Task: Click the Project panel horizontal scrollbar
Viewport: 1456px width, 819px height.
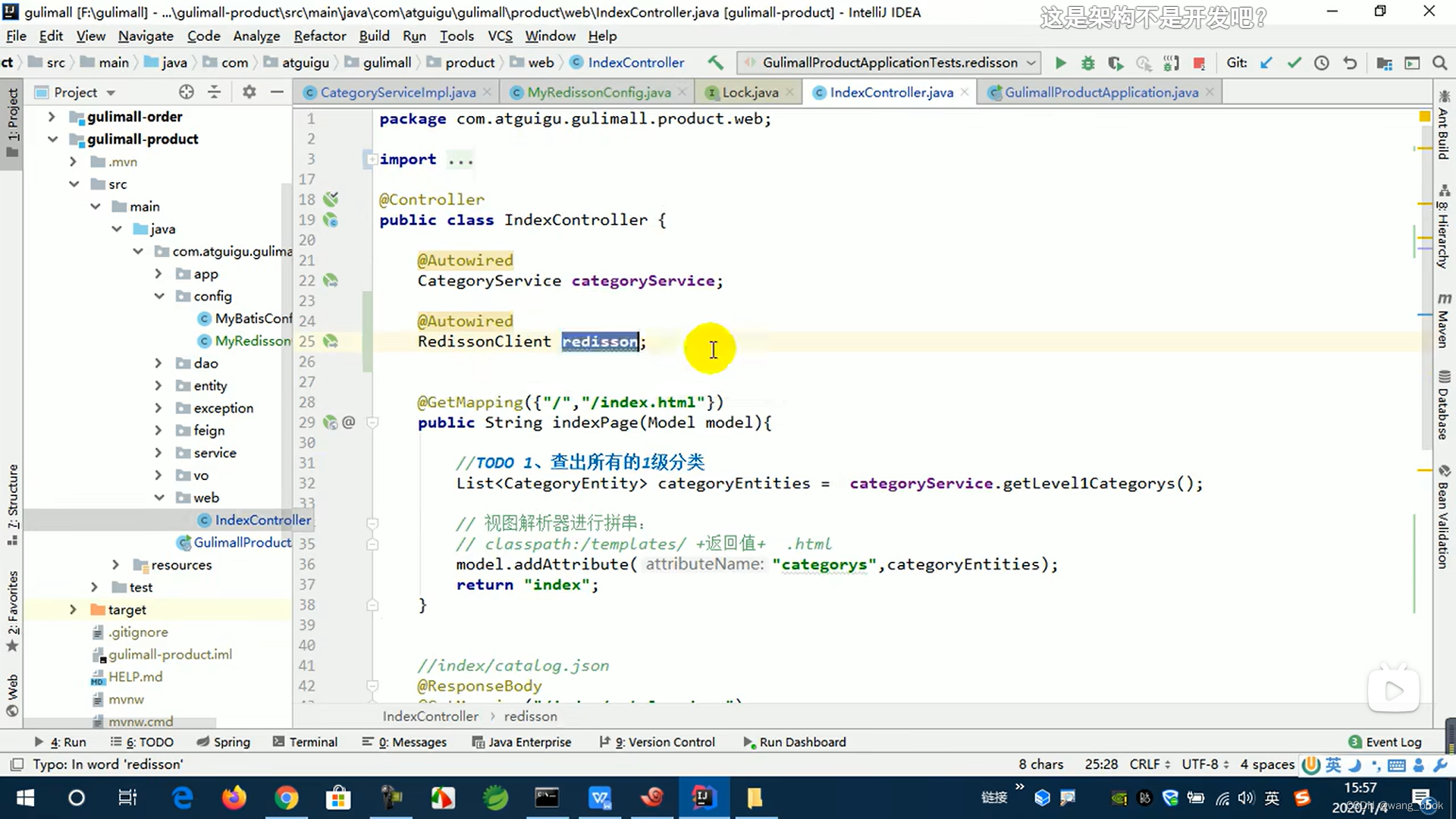Action: 121,723
